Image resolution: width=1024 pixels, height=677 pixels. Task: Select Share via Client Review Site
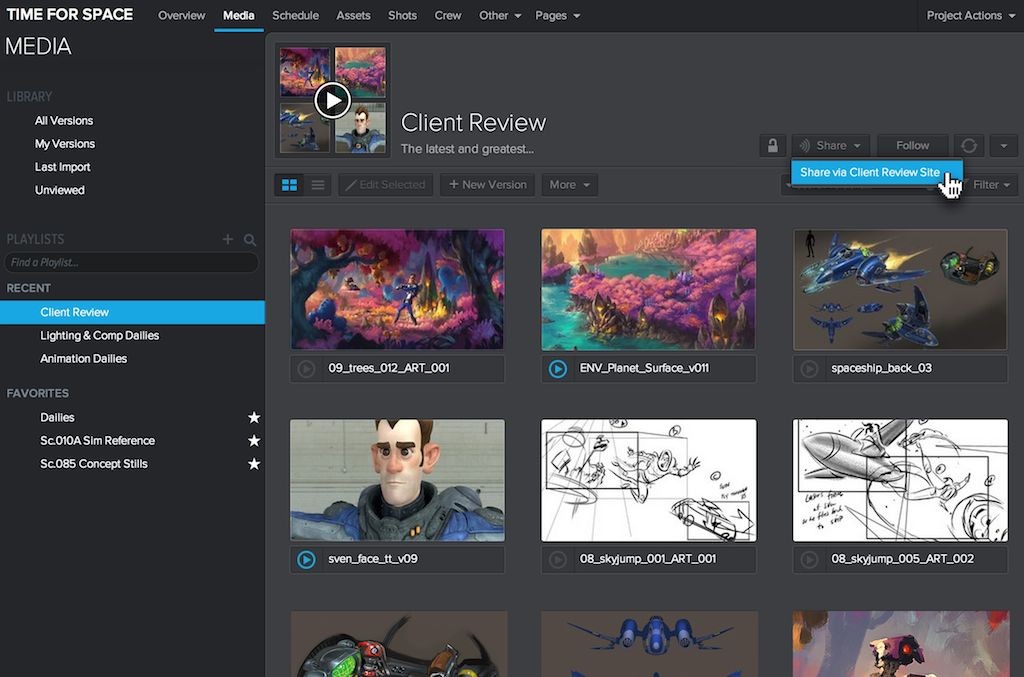(870, 173)
